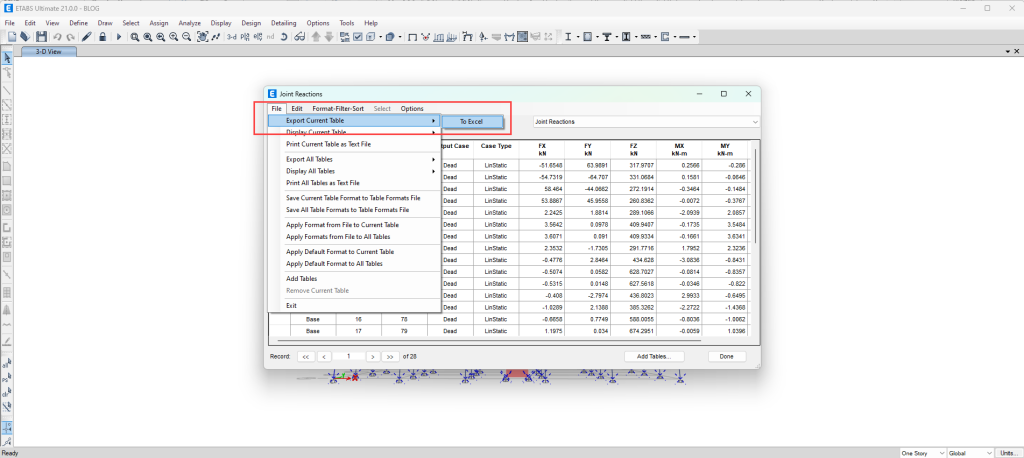The width and height of the screenshot is (1024, 458).
Task: Select the pointer tool in left sidebar
Action: tap(7, 58)
